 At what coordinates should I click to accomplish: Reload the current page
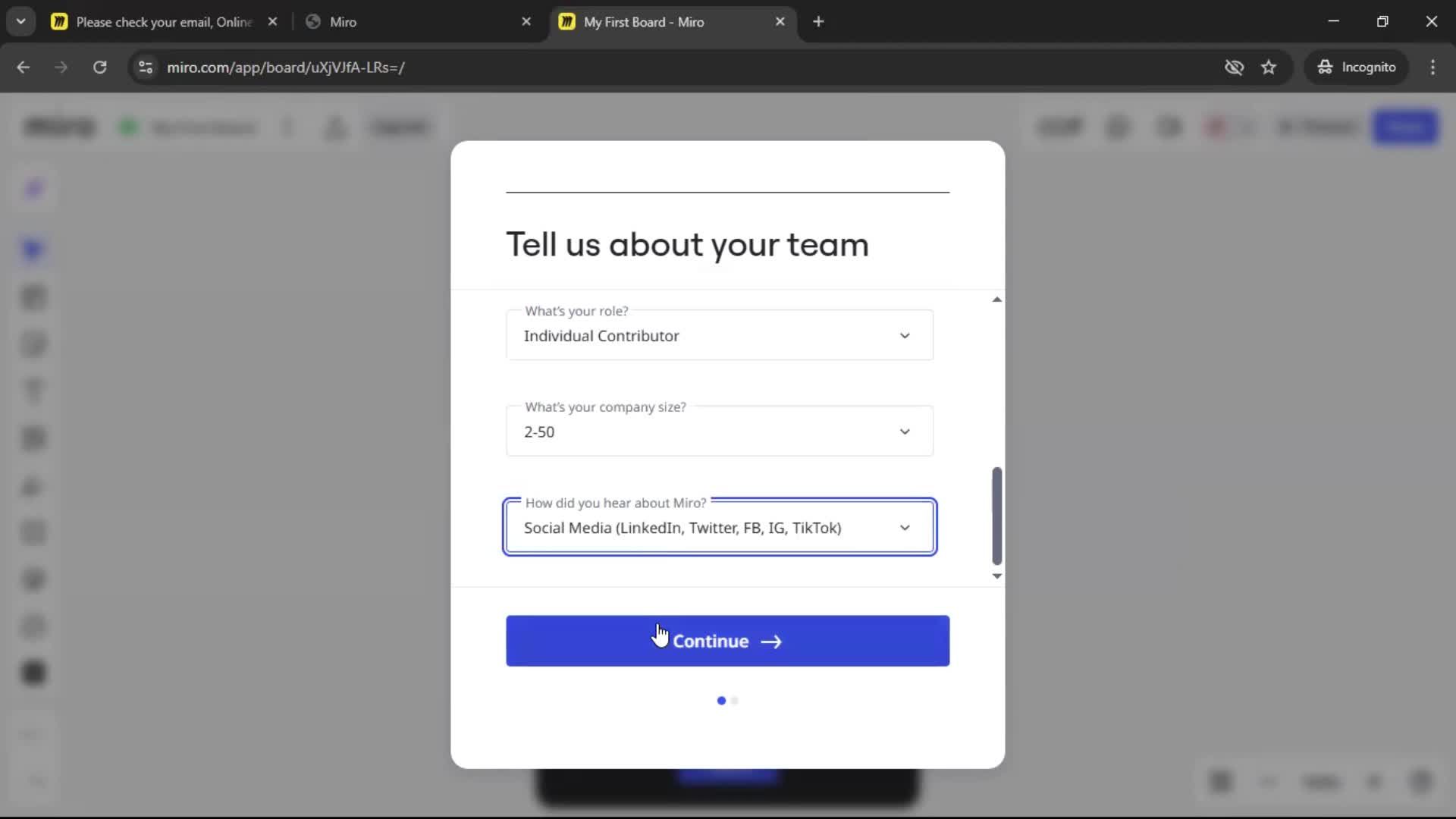coord(99,67)
